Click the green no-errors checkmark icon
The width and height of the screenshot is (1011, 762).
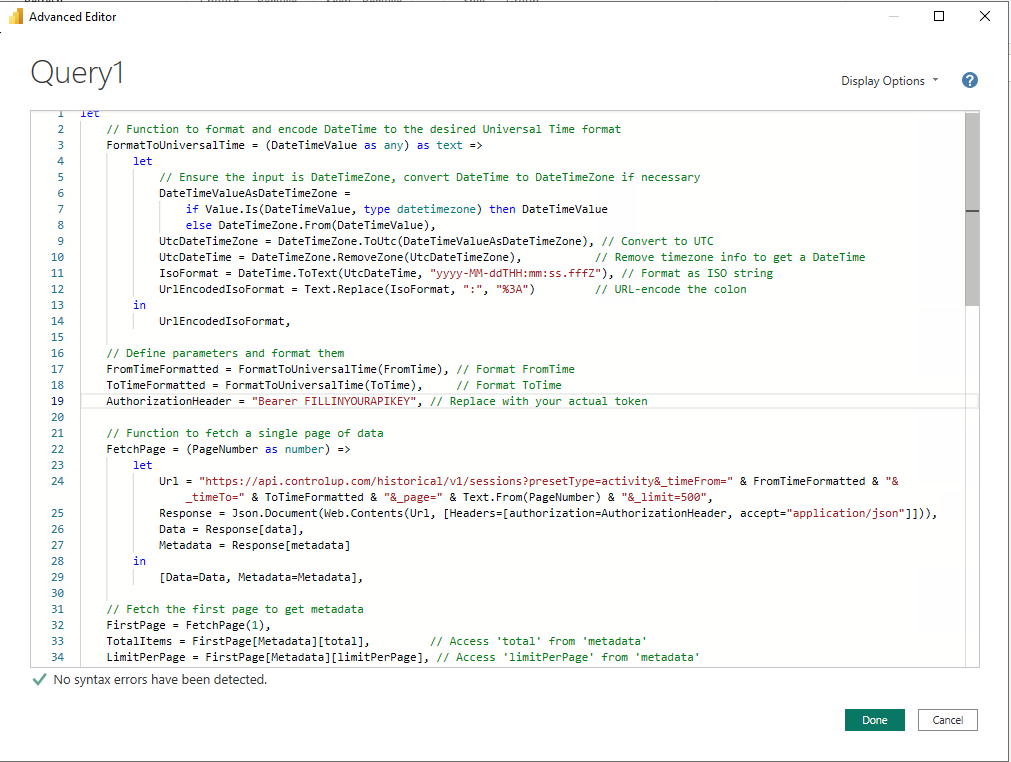coord(39,679)
